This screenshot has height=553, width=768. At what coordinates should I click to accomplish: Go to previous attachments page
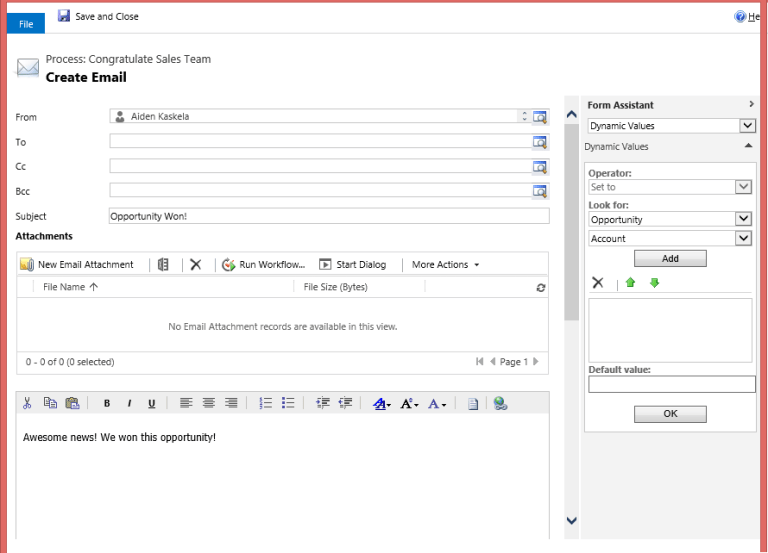(493, 361)
